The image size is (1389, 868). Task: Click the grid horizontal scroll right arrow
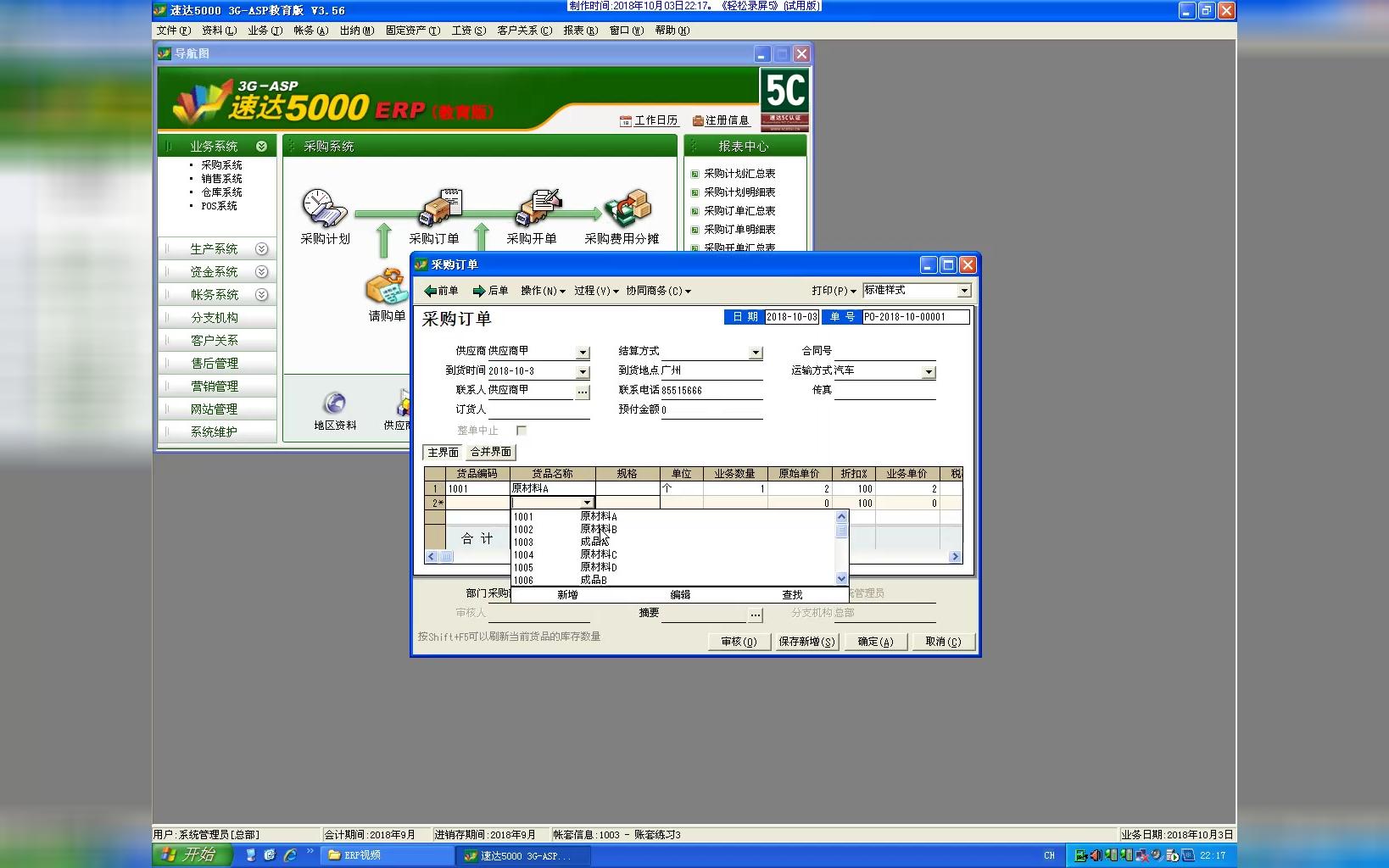point(956,557)
